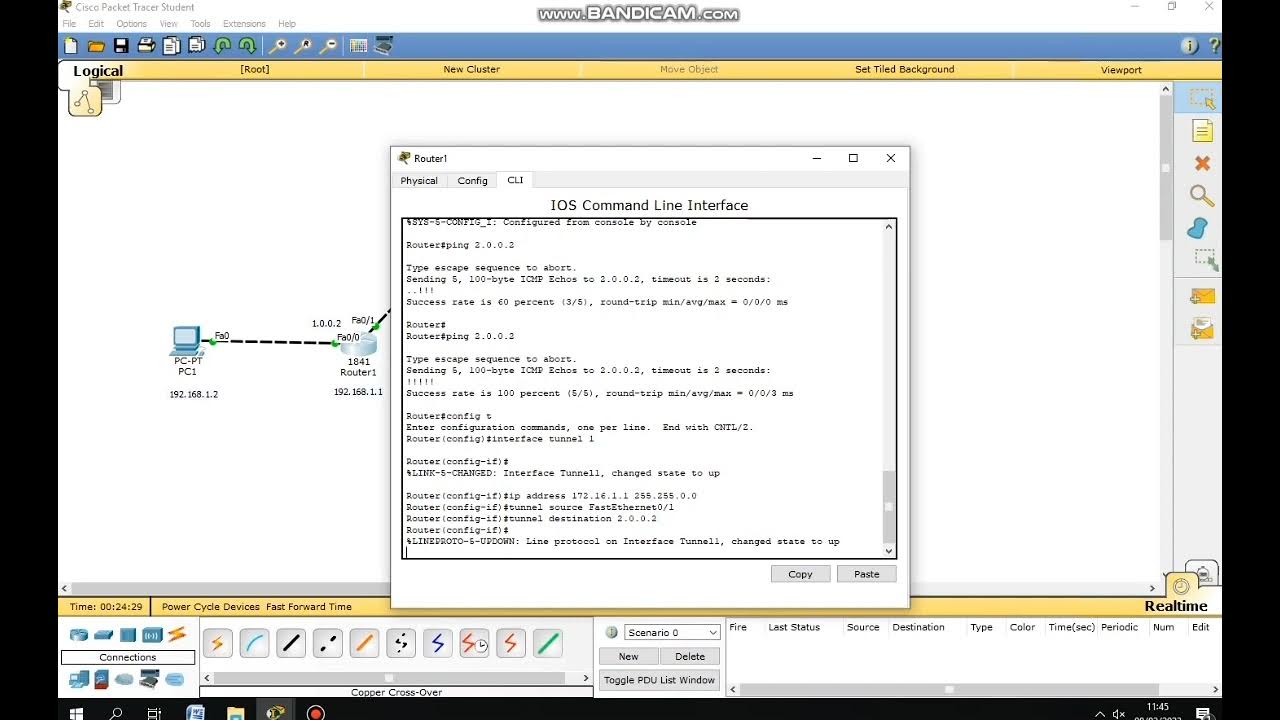Click New to create a scenario
The height and width of the screenshot is (720, 1280).
(628, 657)
